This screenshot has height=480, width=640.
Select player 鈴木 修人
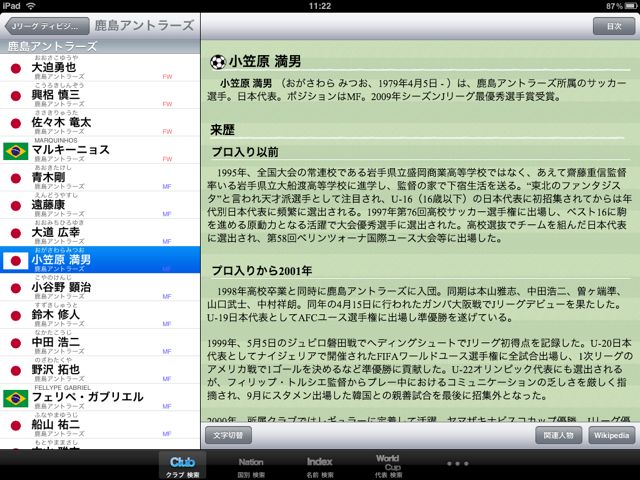(100, 315)
